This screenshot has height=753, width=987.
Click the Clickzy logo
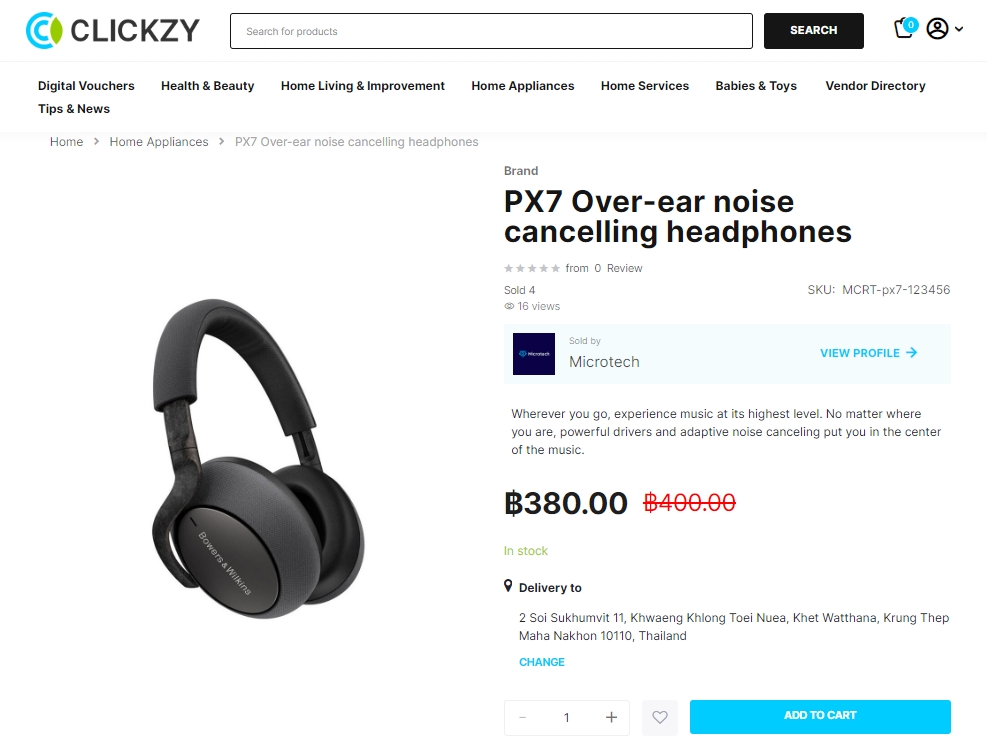(x=113, y=30)
